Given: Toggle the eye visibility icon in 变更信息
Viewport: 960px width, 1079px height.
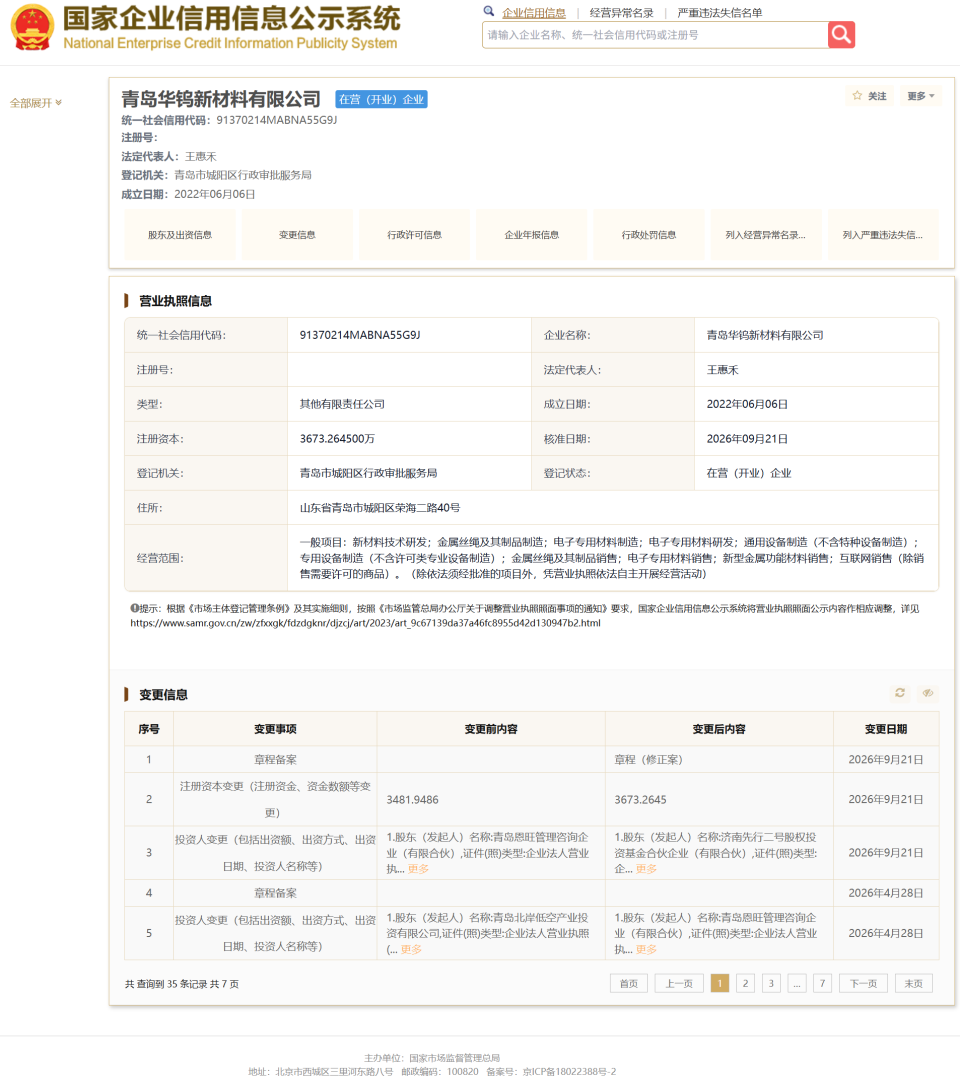Looking at the screenshot, I should point(928,693).
